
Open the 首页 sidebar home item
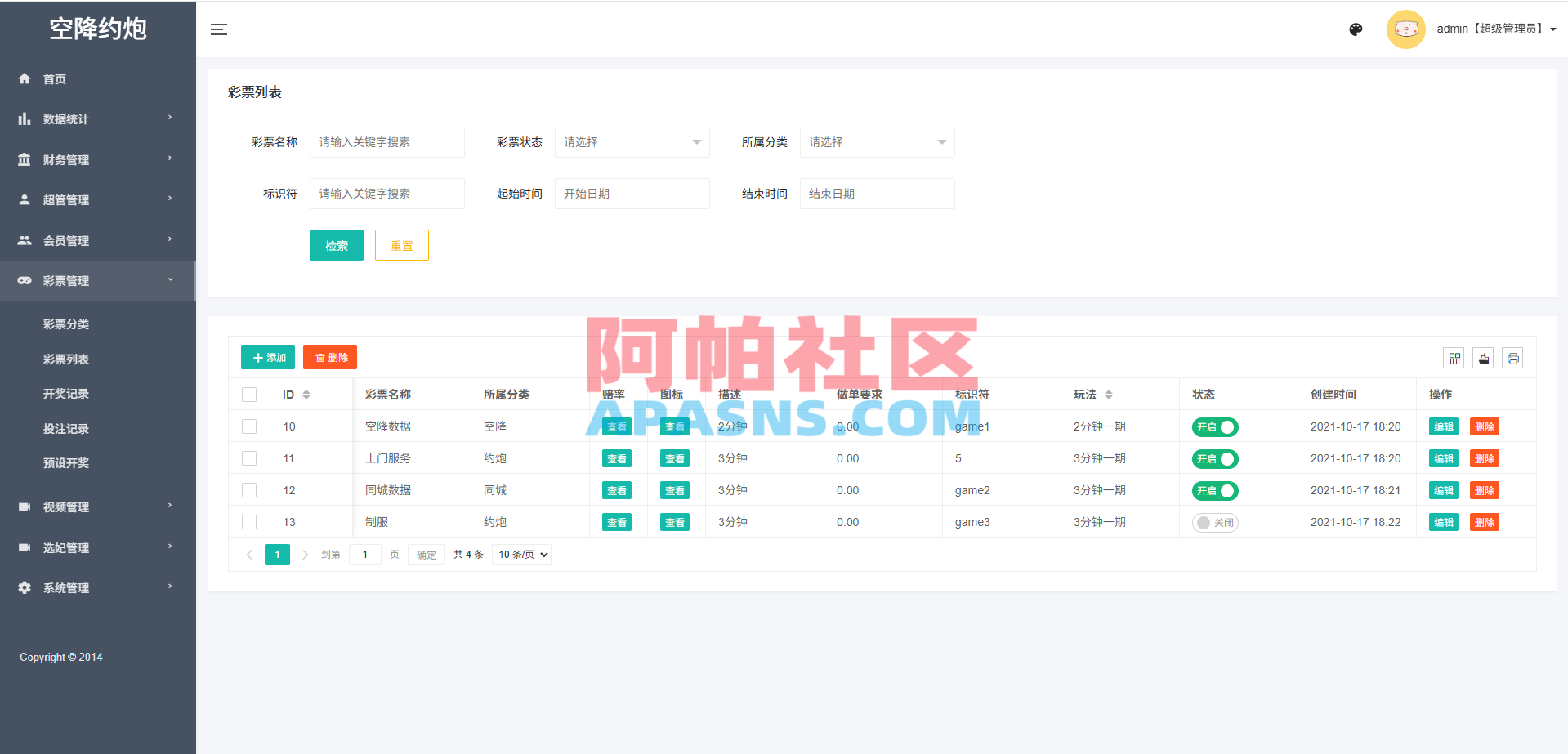[x=55, y=78]
